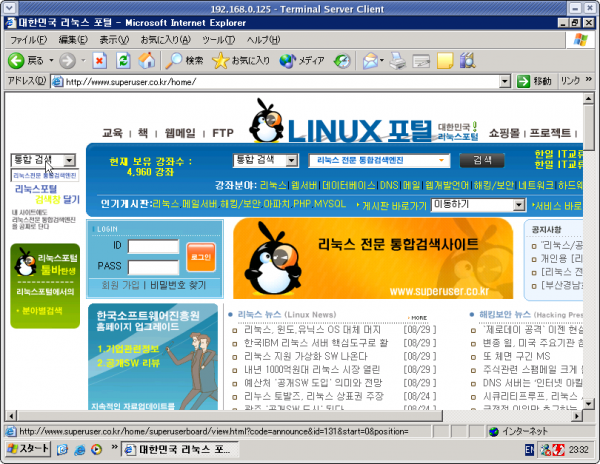Open Media globe icon

[287, 61]
